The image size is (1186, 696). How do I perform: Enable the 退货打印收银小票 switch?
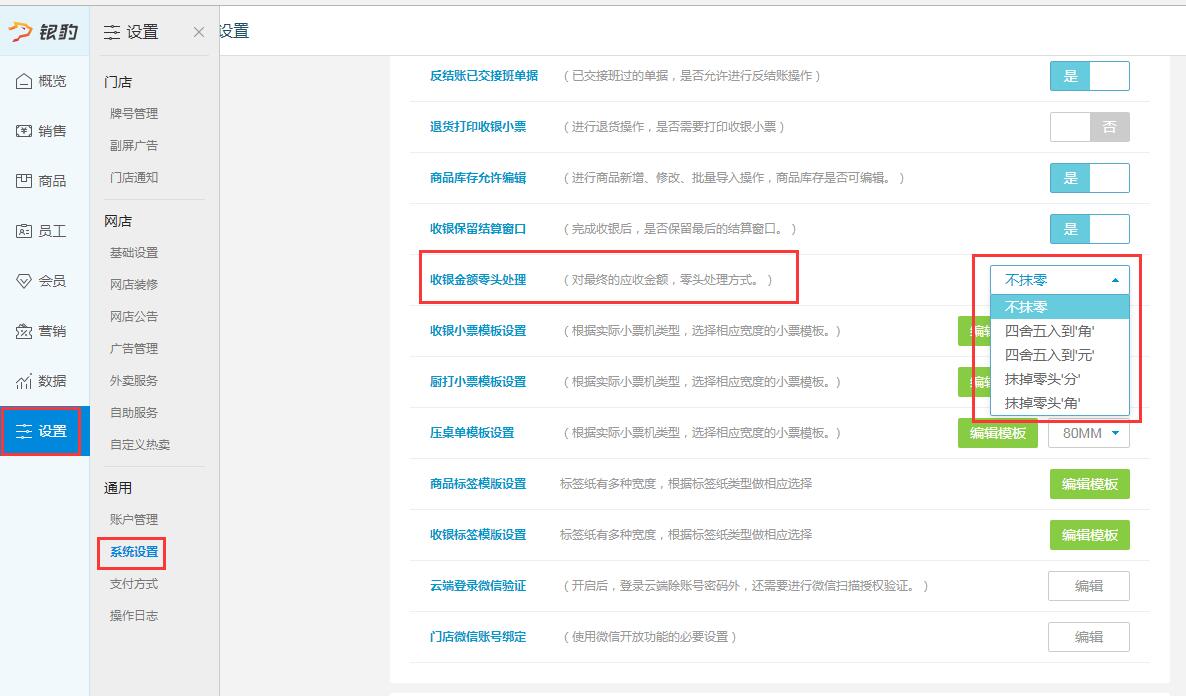(x=1089, y=127)
